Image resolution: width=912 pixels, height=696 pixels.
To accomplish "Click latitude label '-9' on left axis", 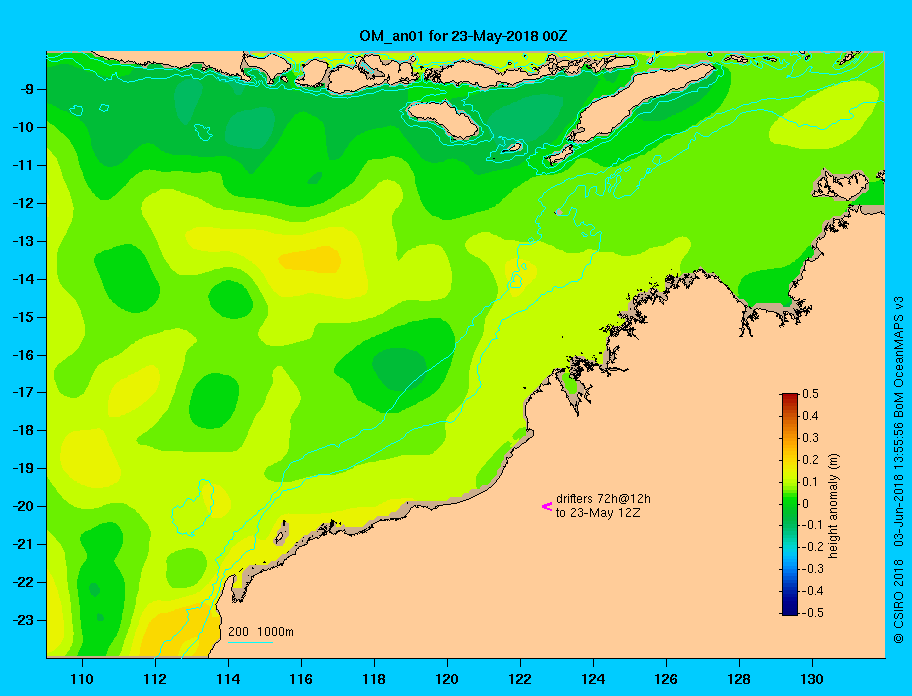I will pos(25,90).
